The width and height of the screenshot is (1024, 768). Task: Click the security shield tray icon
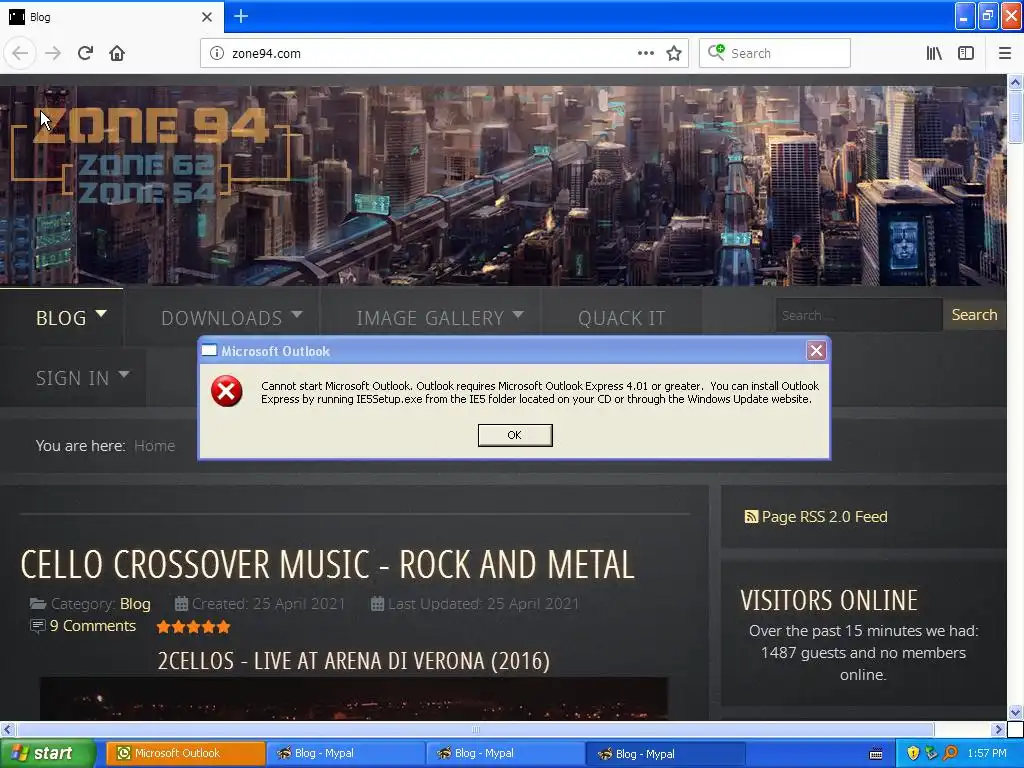tap(913, 753)
